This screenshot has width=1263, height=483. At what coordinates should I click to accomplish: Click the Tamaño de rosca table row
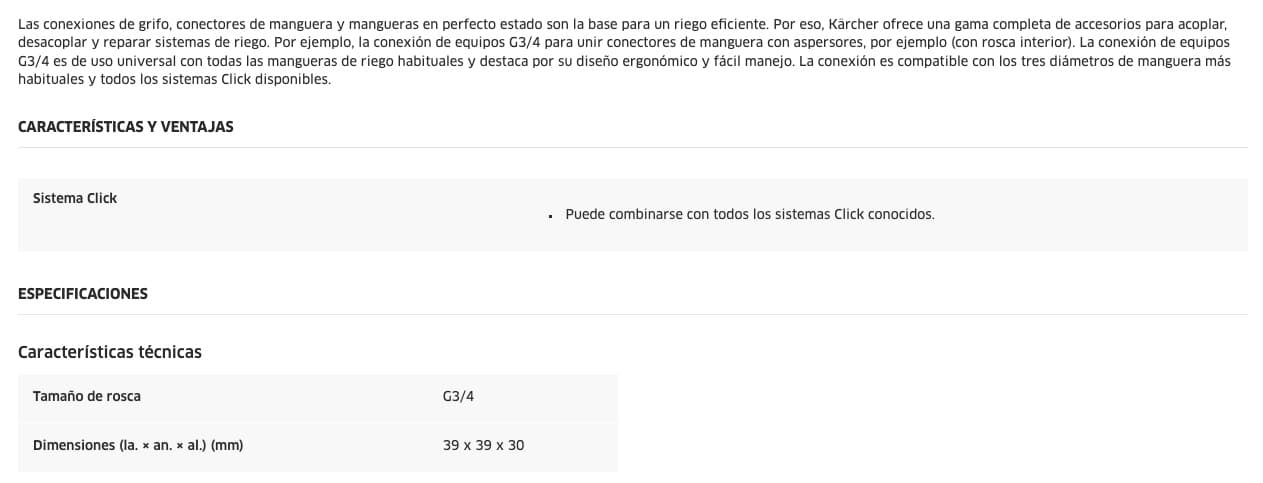318,398
